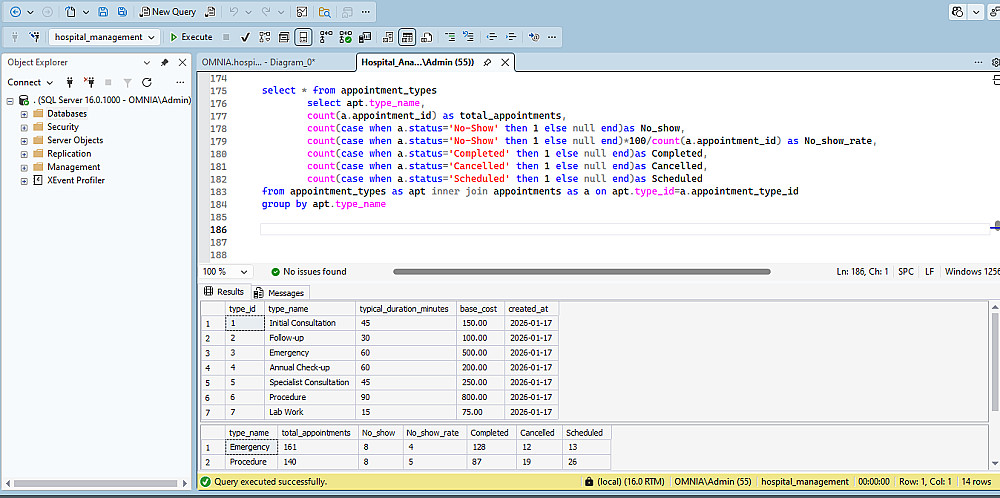Viewport: 1000px width, 498px height.
Task: Toggle Results to Text output mode
Action: (x=387, y=37)
